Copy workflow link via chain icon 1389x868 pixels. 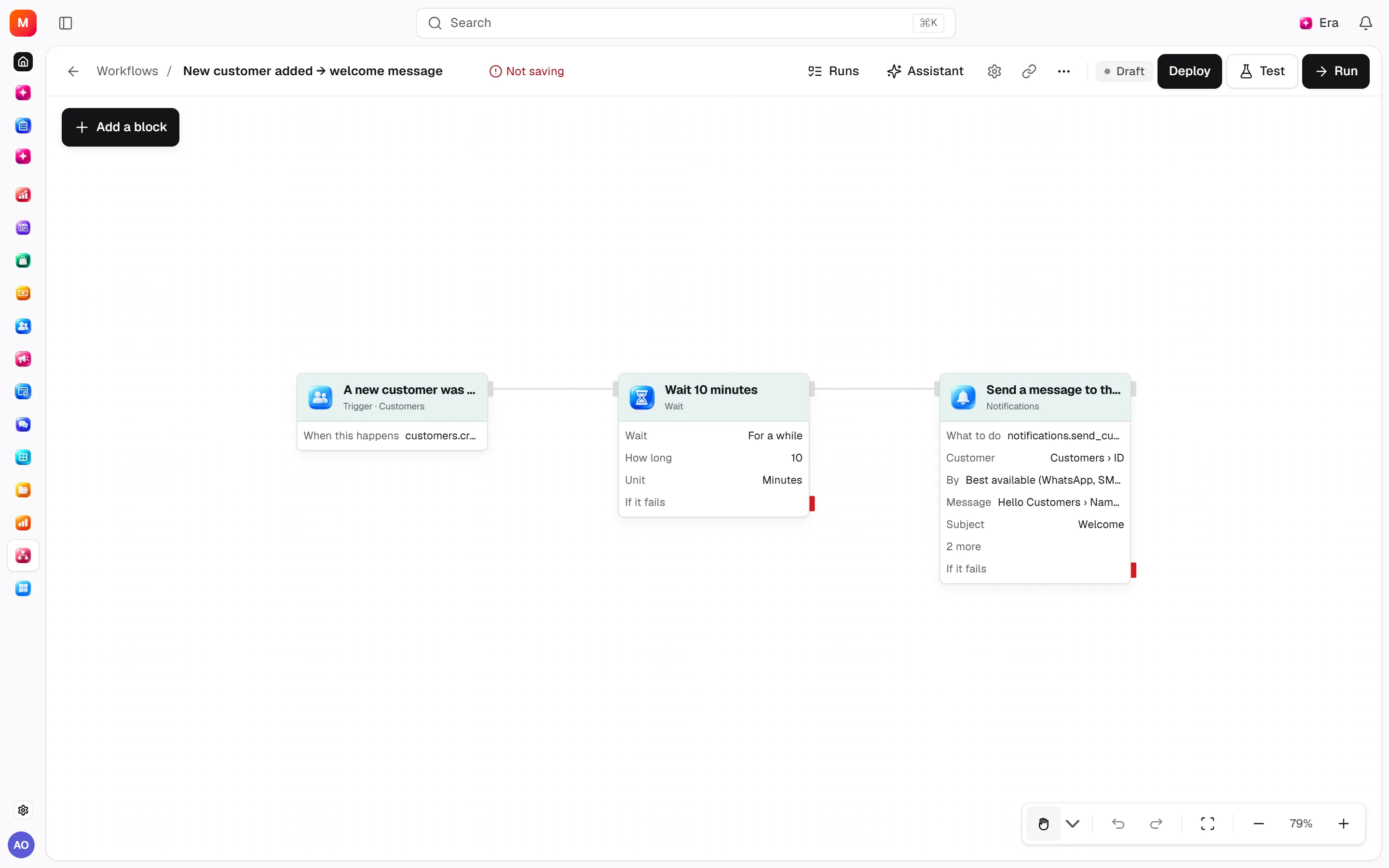pos(1029,71)
